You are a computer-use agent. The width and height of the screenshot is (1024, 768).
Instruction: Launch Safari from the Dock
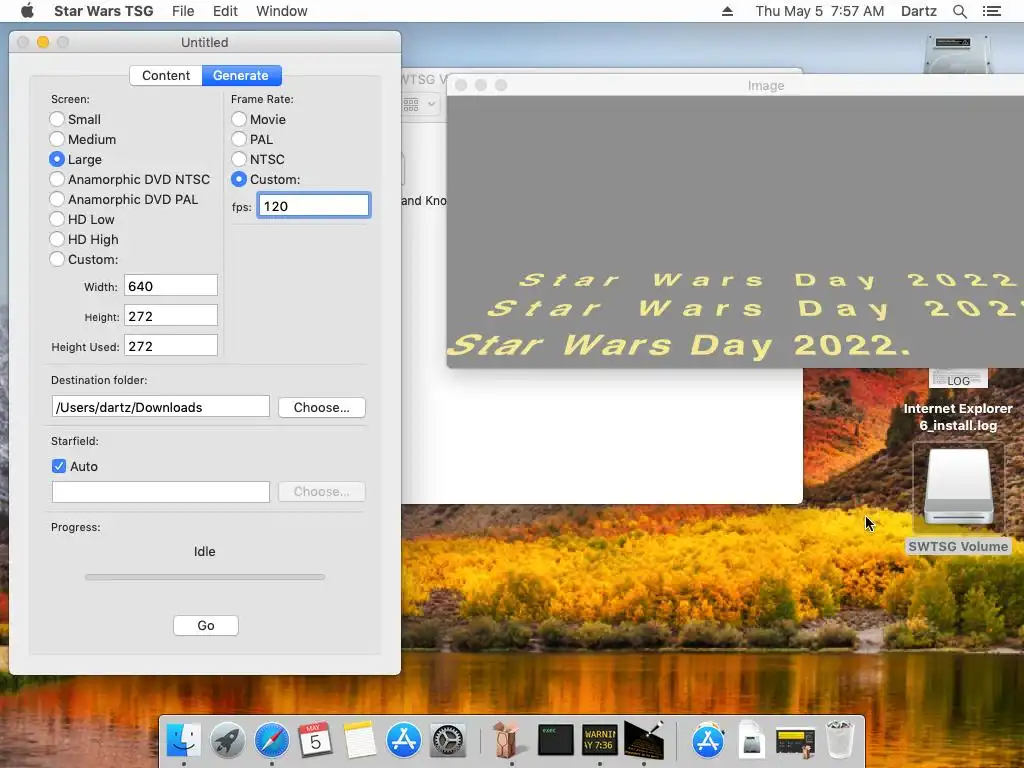pos(272,741)
